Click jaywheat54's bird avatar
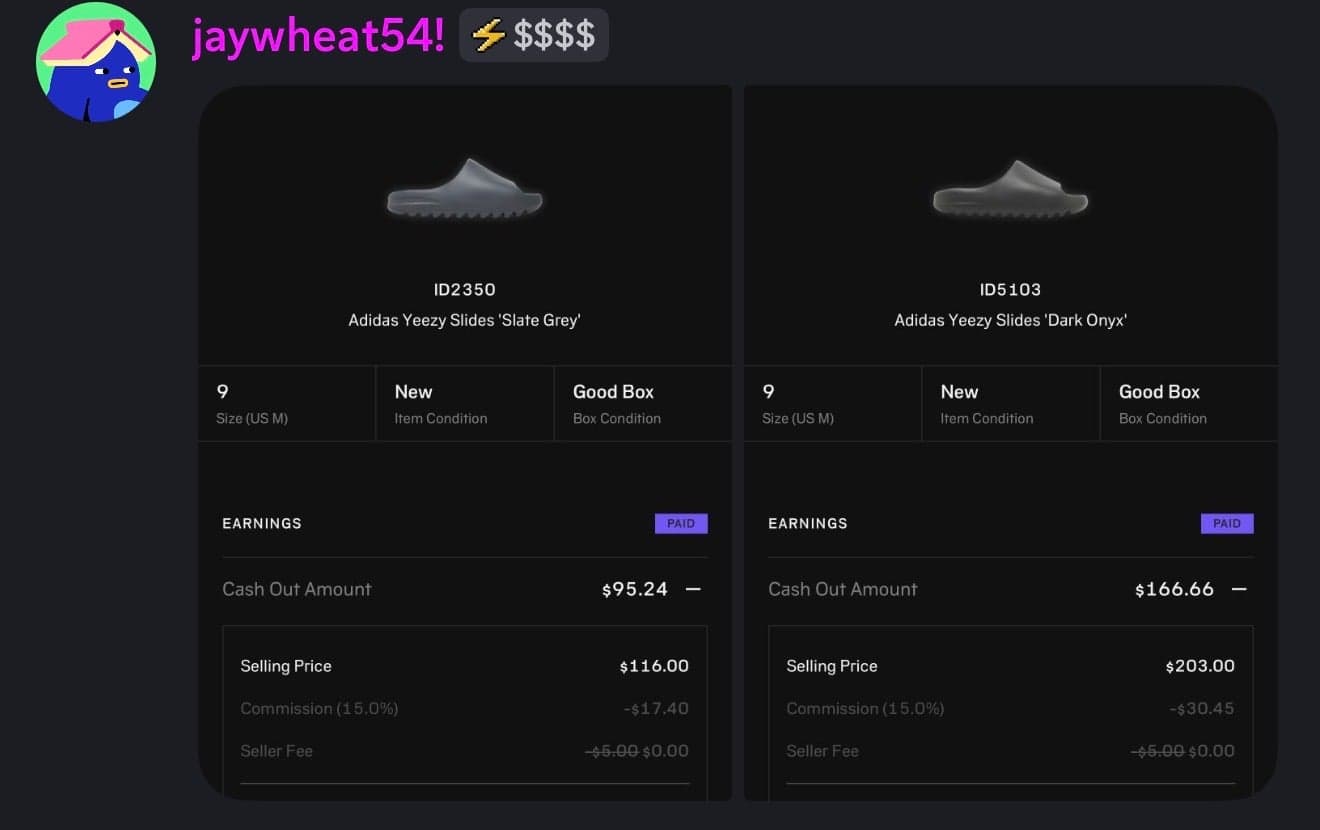The height and width of the screenshot is (830, 1320). click(95, 62)
